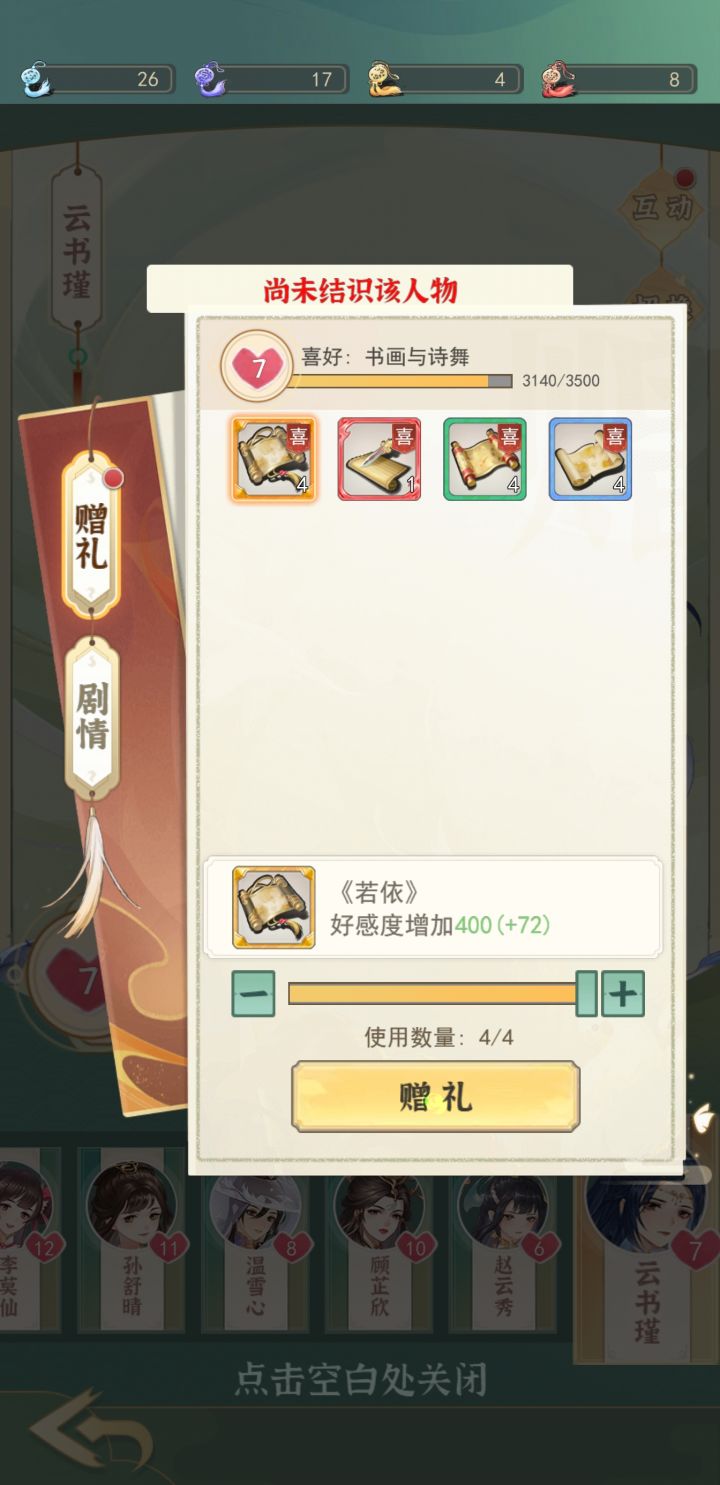The height and width of the screenshot is (1485, 720).
Task: Click the gift quantity slider handle
Action: (x=587, y=993)
